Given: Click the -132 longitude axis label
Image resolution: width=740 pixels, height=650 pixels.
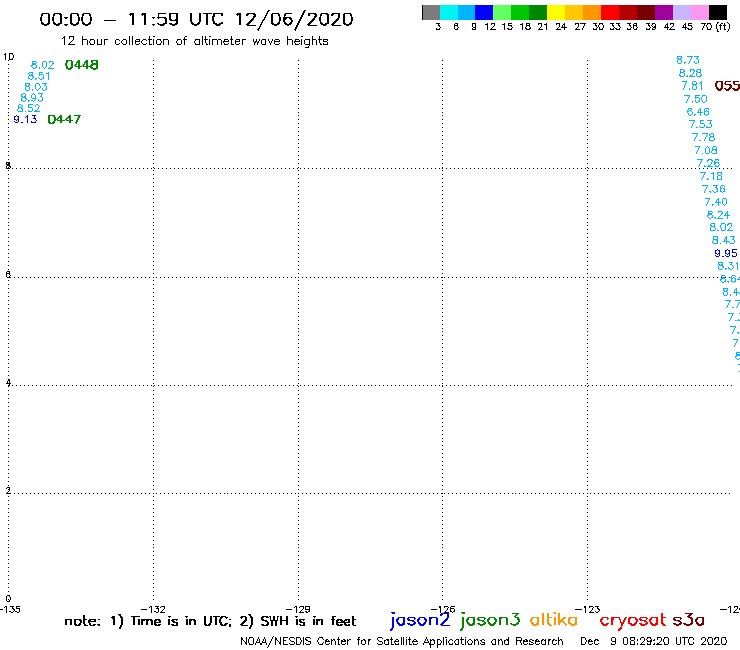Looking at the screenshot, I should coord(153,609).
